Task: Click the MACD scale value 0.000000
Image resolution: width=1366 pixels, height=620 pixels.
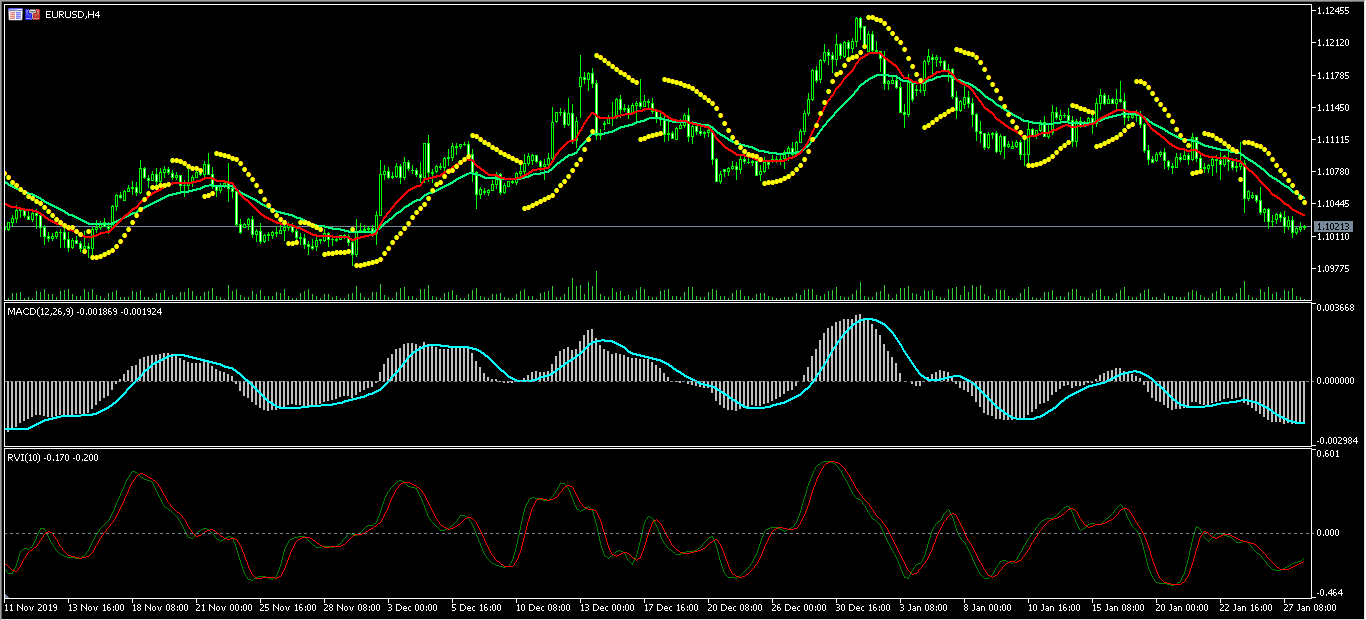Action: point(1336,380)
